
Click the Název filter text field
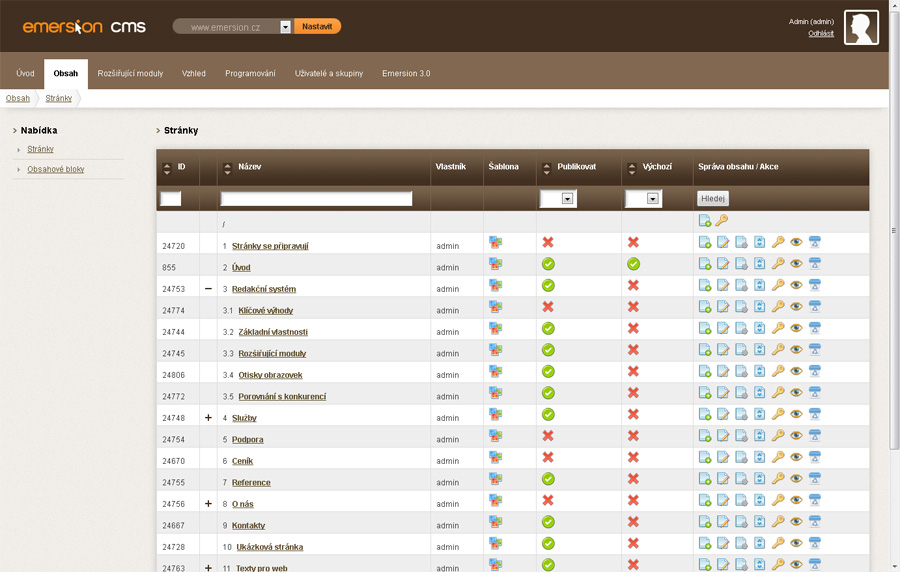(x=316, y=199)
